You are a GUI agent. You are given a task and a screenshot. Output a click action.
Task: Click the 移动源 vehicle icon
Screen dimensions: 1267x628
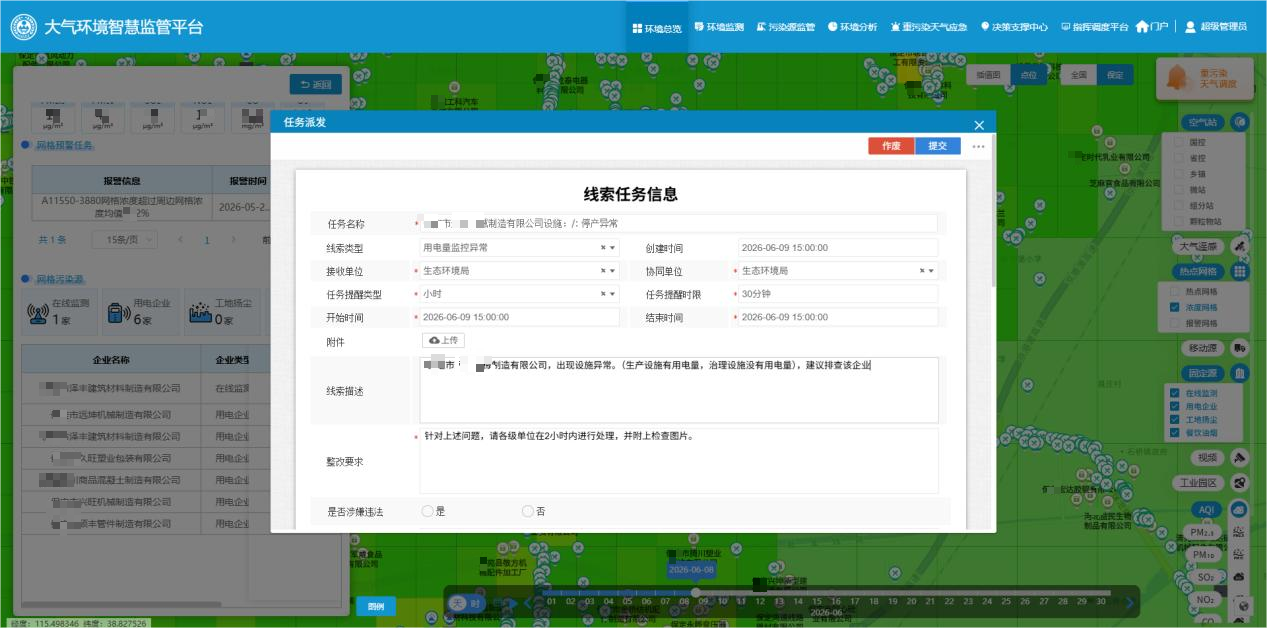coord(1240,348)
